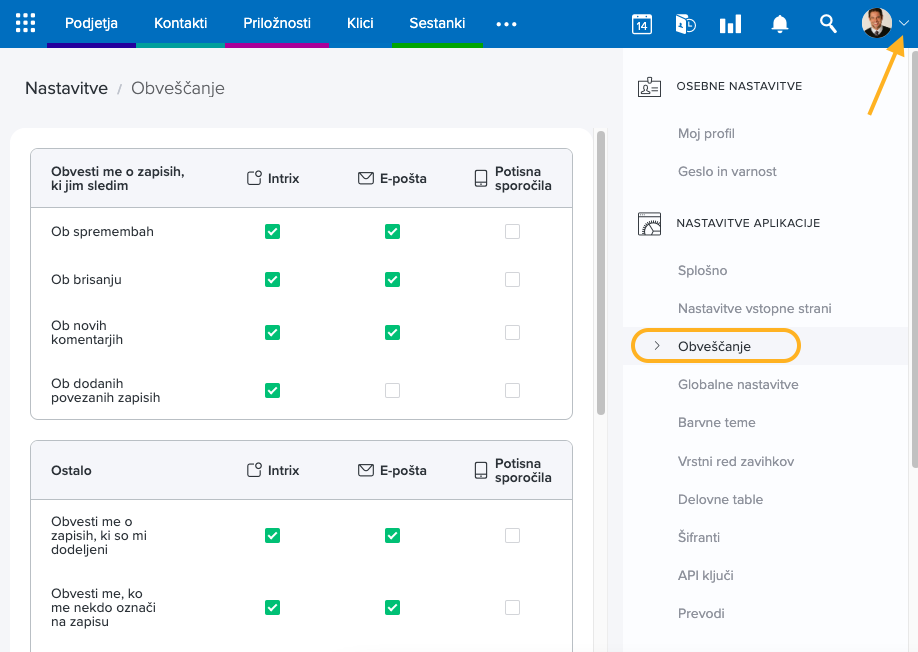The image size is (918, 652).
Task: Click the notification panel vertical scrollbar
Action: [x=600, y=270]
